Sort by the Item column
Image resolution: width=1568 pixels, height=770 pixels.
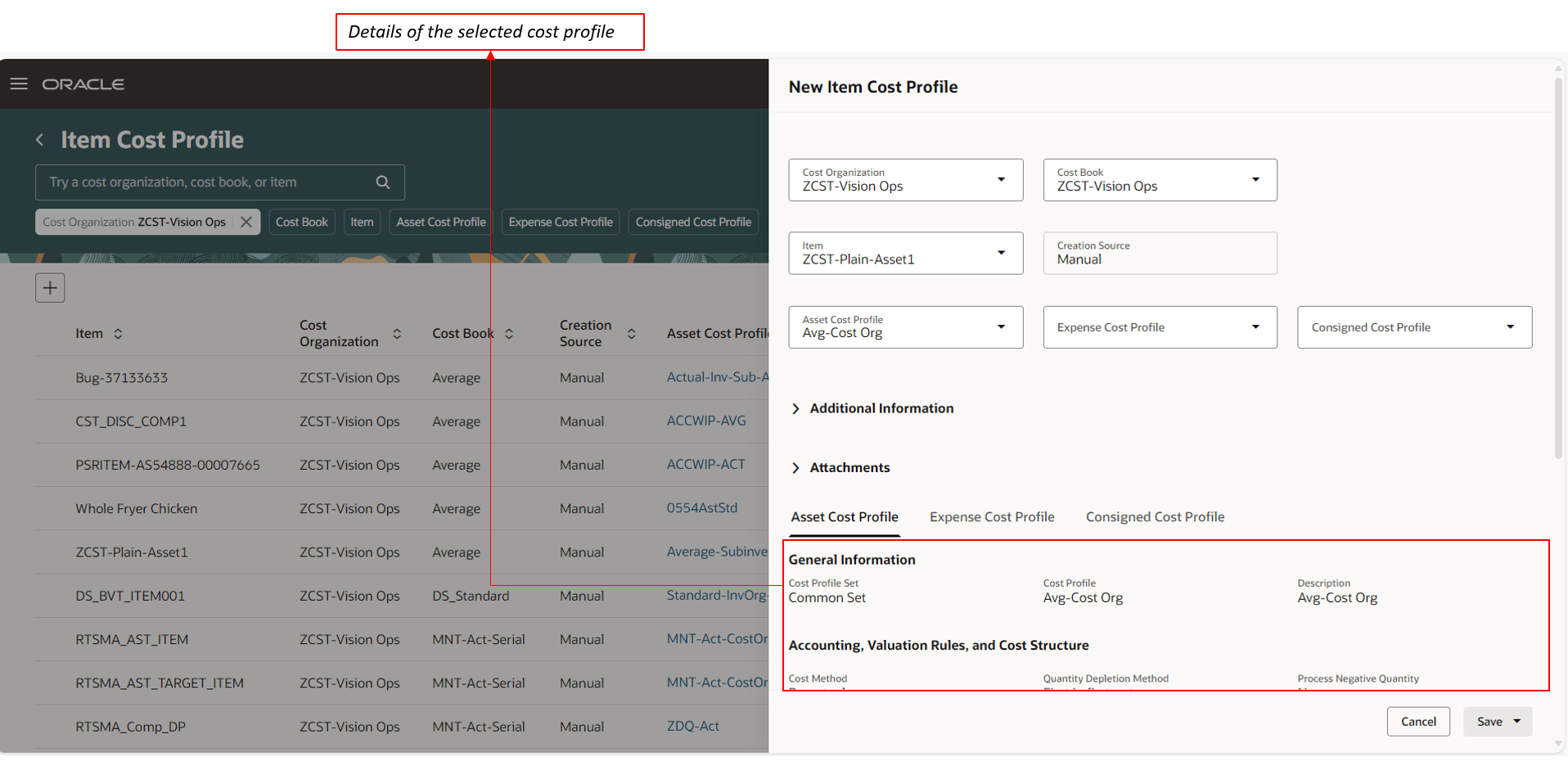pos(118,334)
